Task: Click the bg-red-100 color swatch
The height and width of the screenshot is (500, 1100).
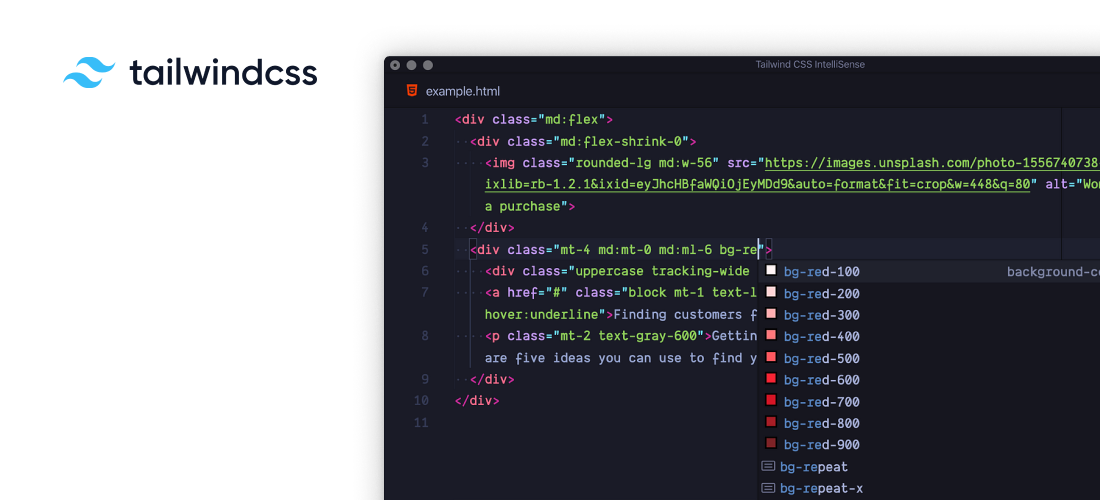Action: pyautogui.click(x=771, y=270)
